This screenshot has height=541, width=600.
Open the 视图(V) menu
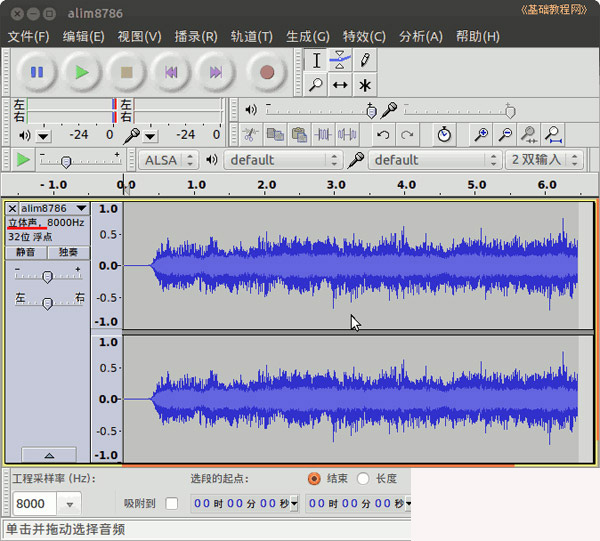139,37
